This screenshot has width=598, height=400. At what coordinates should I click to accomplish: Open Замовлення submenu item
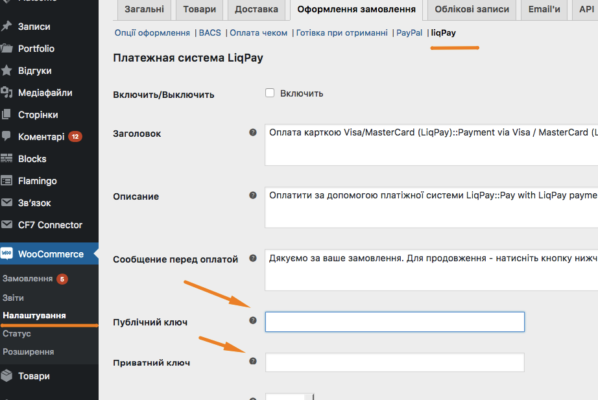pos(27,279)
